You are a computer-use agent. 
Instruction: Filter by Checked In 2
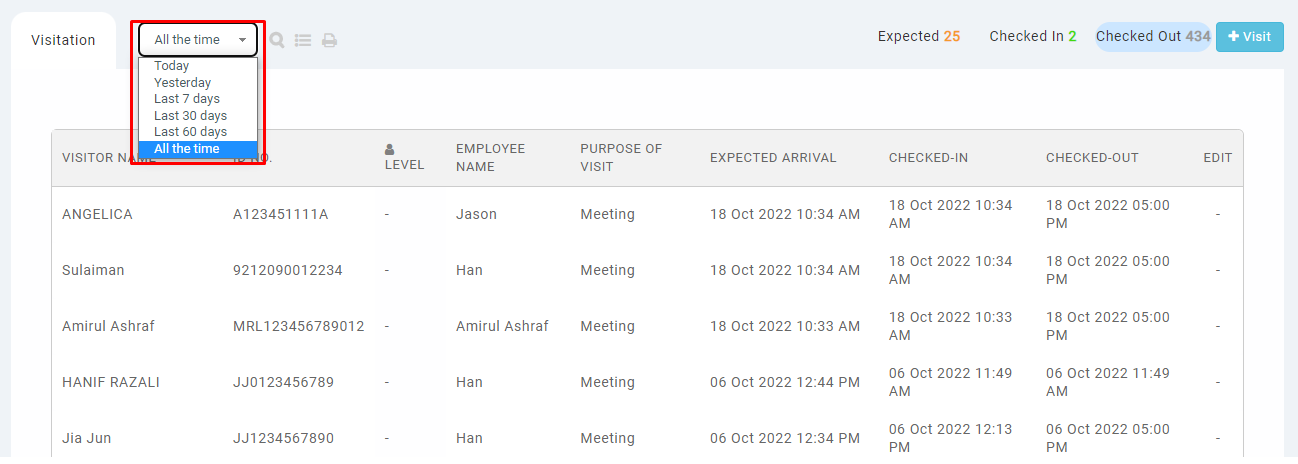coord(1032,37)
